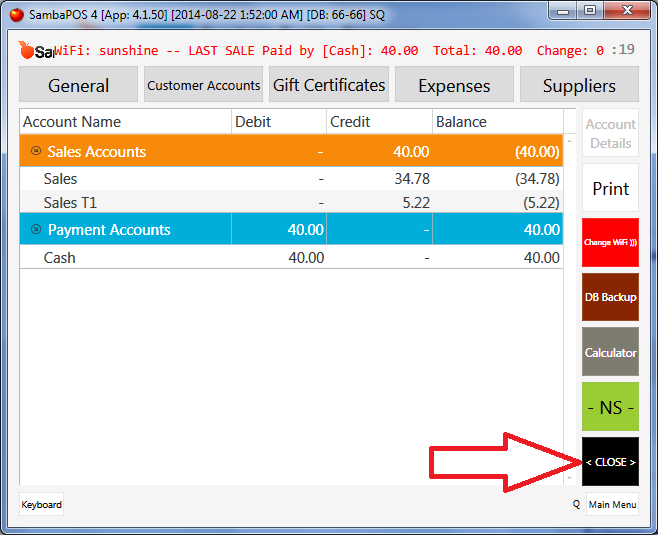This screenshot has height=535, width=658.
Task: Click the Q label beside Main Menu
Action: [x=577, y=504]
